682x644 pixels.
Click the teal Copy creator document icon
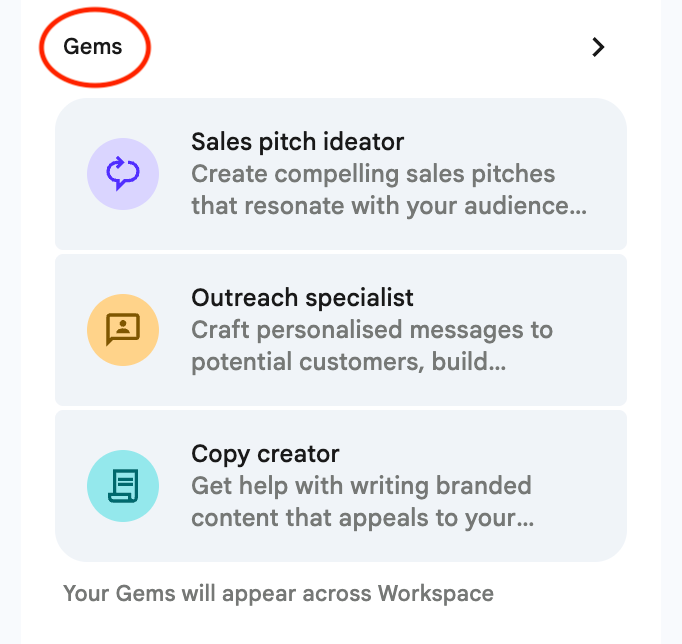(123, 486)
